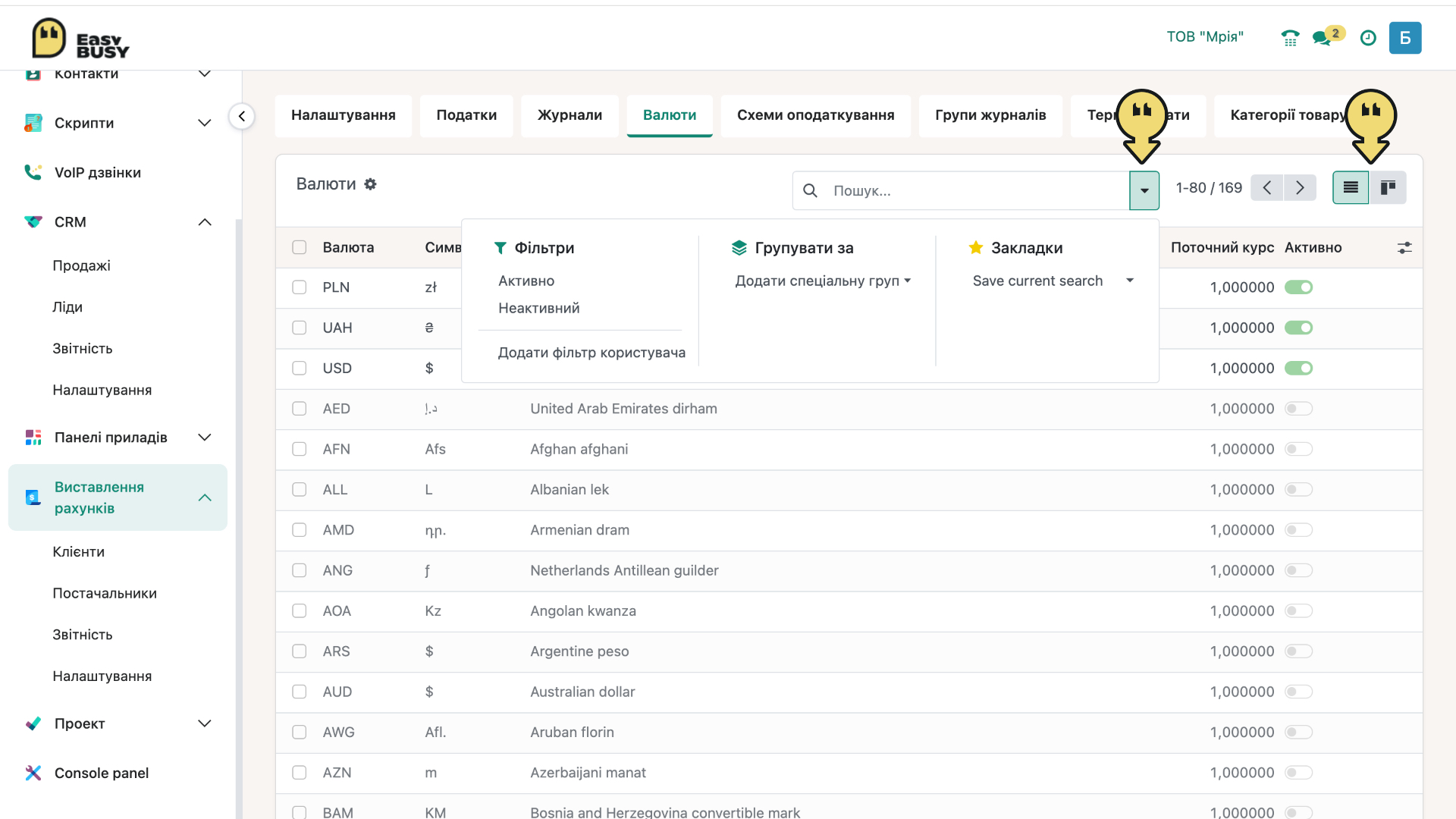Click the Console panel icon
The height and width of the screenshot is (819, 1456).
pyautogui.click(x=33, y=773)
